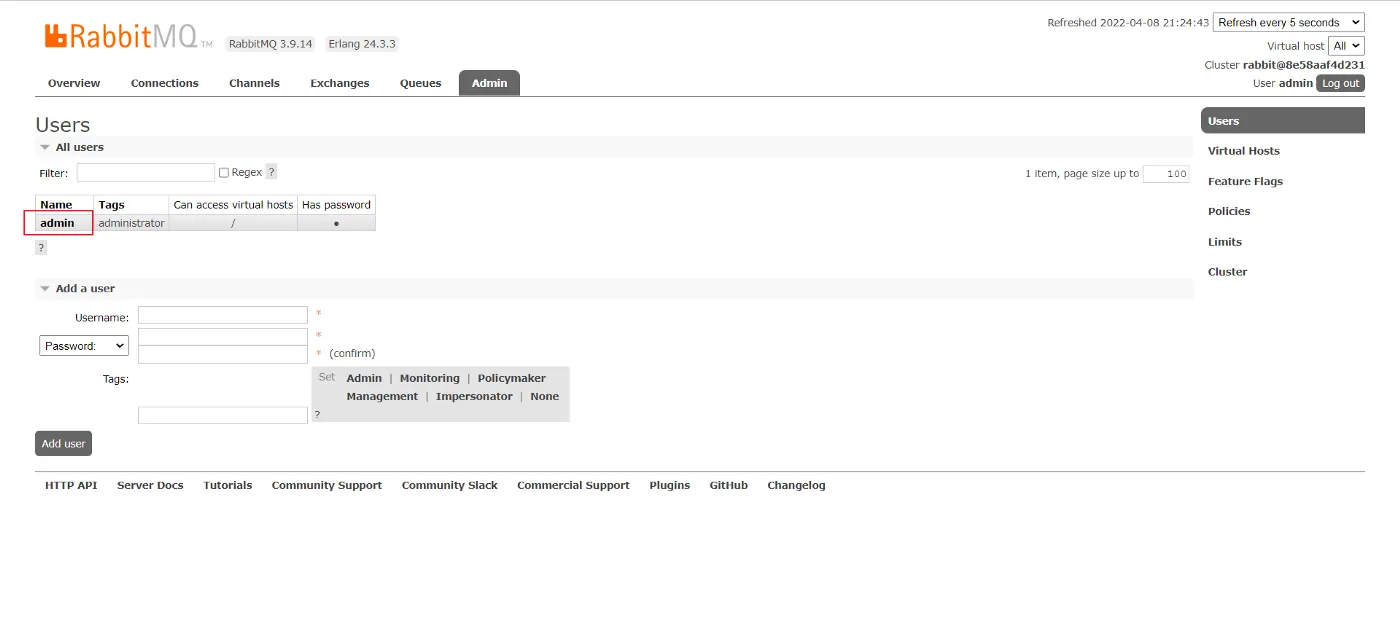Open the Changelog footer link
1400x644 pixels.
(796, 485)
